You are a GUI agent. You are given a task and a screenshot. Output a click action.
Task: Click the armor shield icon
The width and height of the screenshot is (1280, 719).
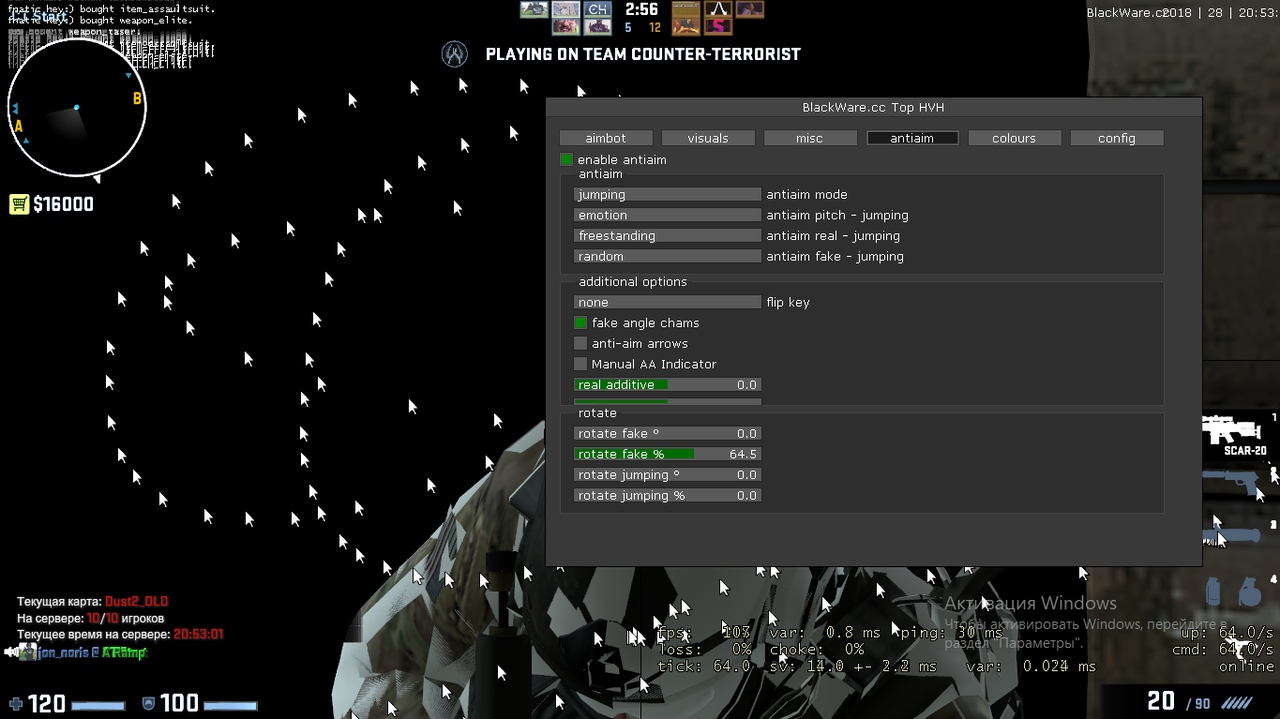click(x=149, y=704)
